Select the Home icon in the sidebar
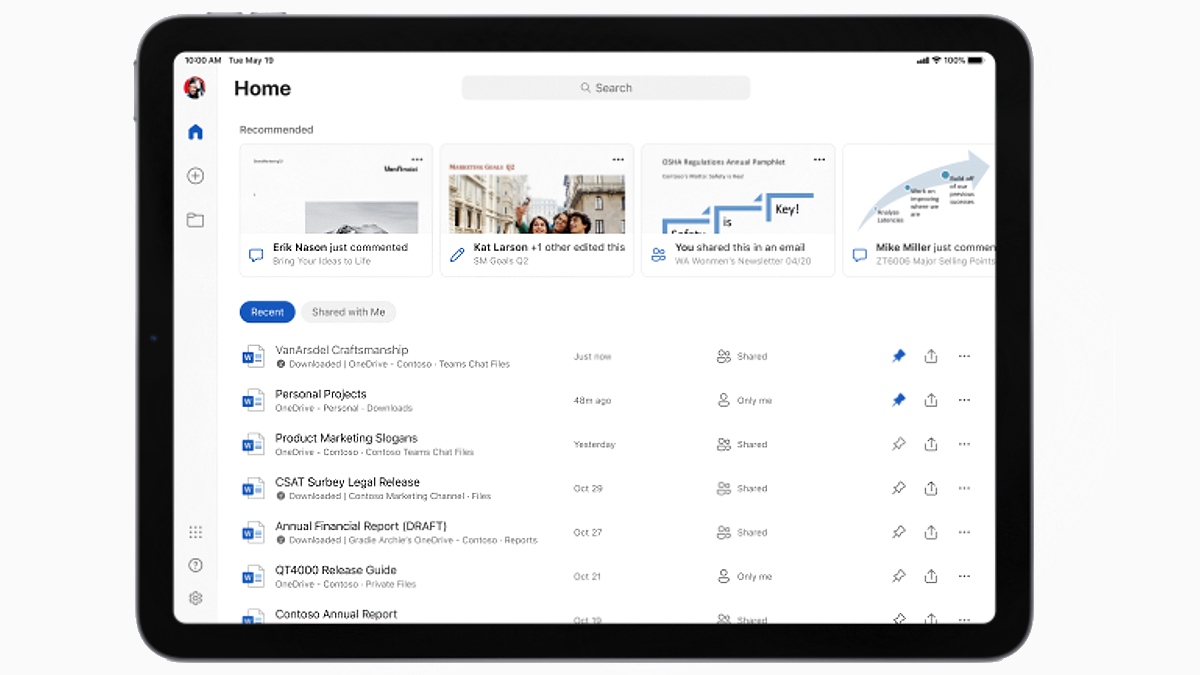The height and width of the screenshot is (675, 1200). pyautogui.click(x=195, y=131)
